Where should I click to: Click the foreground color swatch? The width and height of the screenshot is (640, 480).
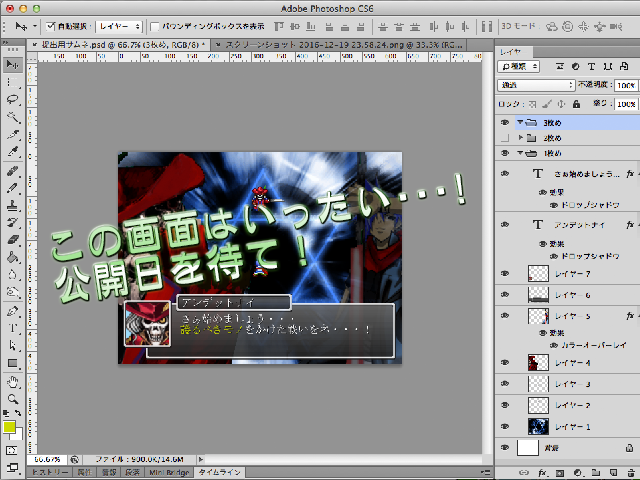click(9, 427)
